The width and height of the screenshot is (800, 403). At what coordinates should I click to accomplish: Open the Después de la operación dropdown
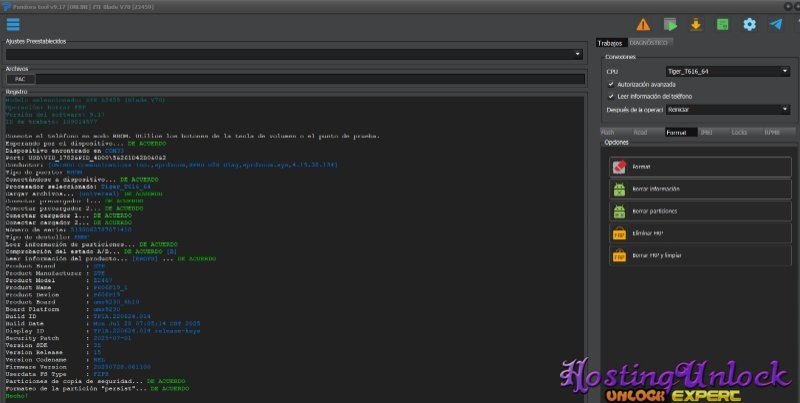coord(728,109)
